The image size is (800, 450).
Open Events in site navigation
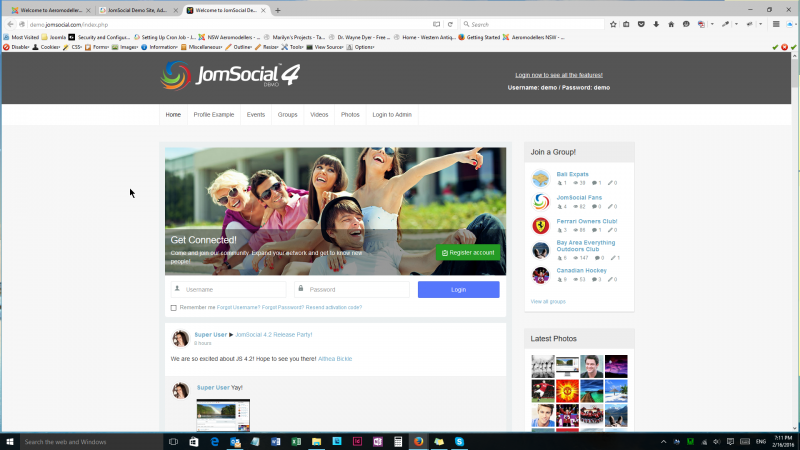coord(256,115)
